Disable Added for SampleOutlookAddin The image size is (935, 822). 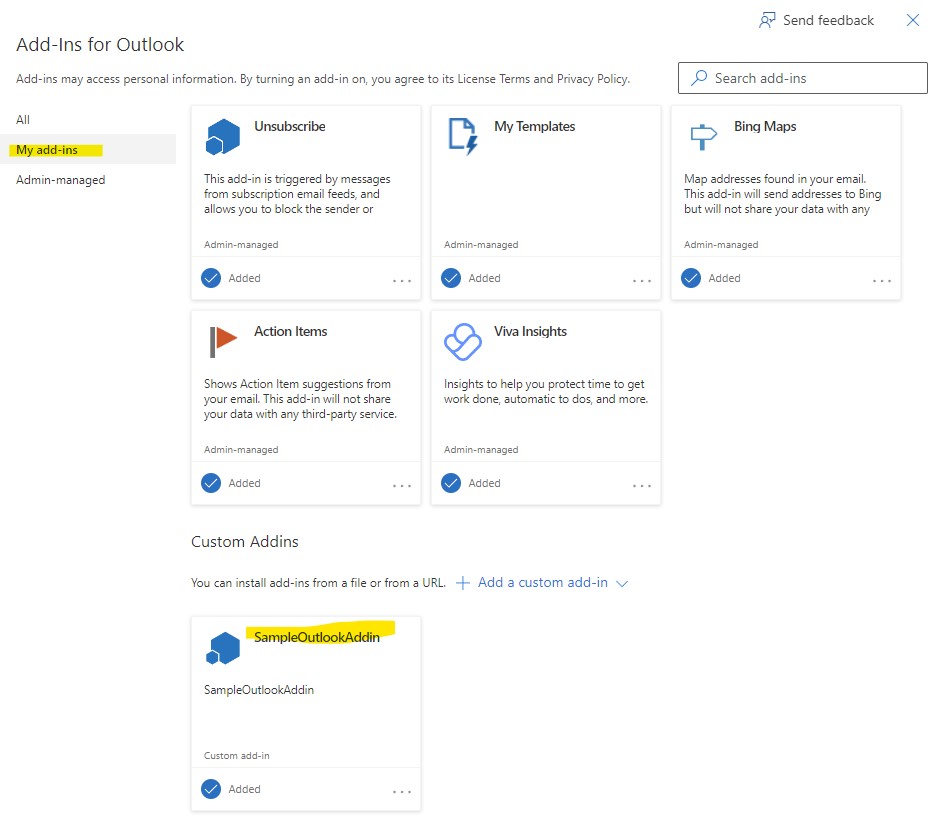coord(211,789)
